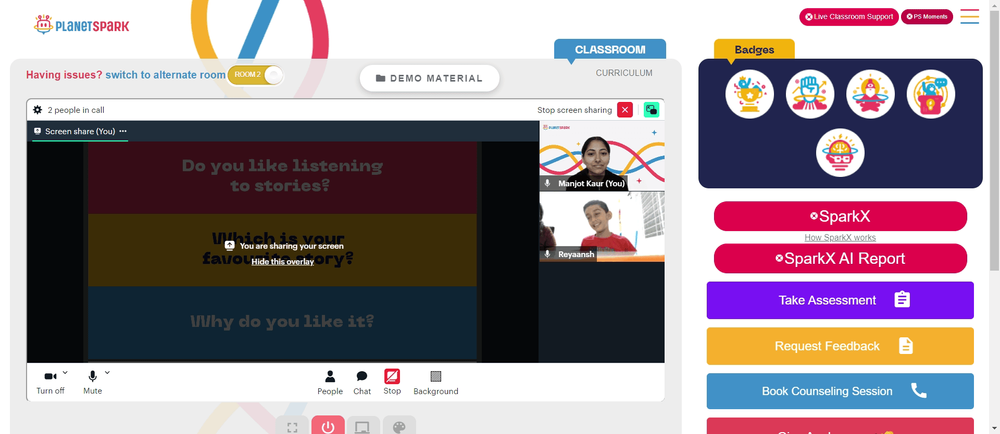The image size is (1000, 434).
Task: Click the green screen layout icon
Action: coord(651,110)
